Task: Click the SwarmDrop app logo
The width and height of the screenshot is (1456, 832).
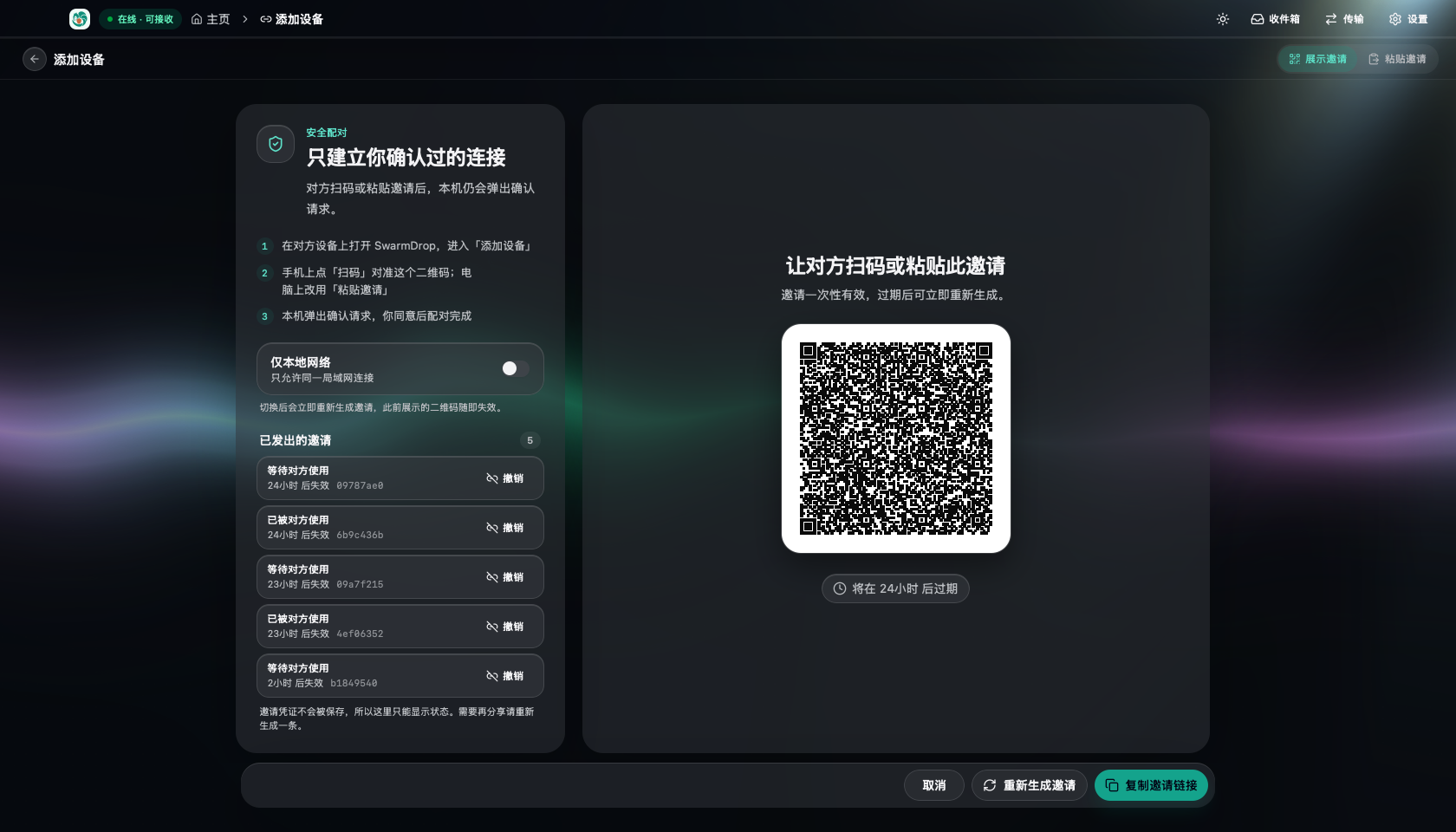Action: 80,19
